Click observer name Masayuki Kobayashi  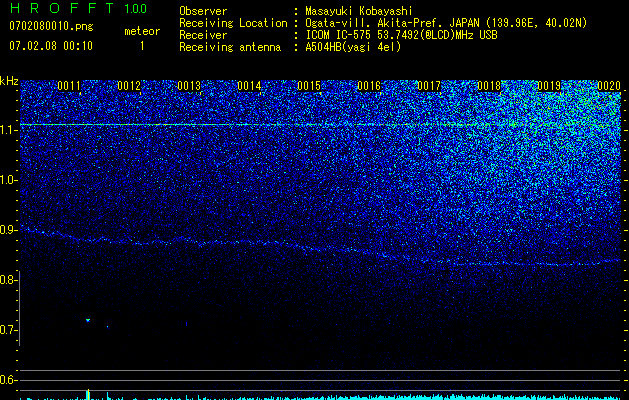tap(358, 11)
